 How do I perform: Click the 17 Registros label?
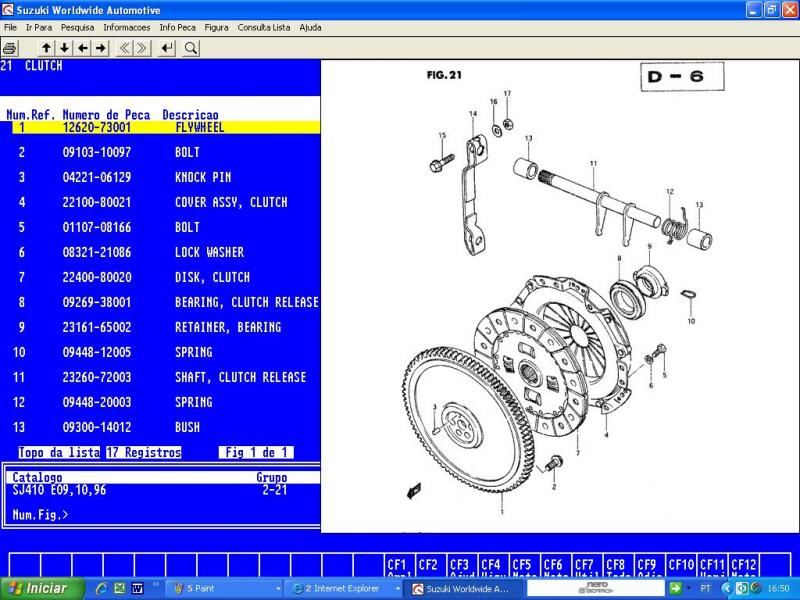click(144, 453)
